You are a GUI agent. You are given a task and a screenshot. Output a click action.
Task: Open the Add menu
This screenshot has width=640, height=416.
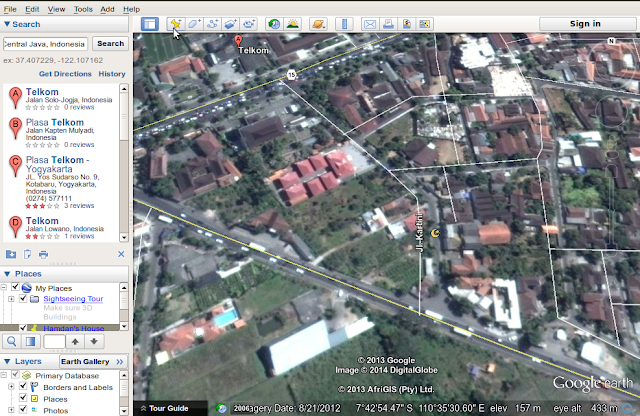pyautogui.click(x=107, y=9)
